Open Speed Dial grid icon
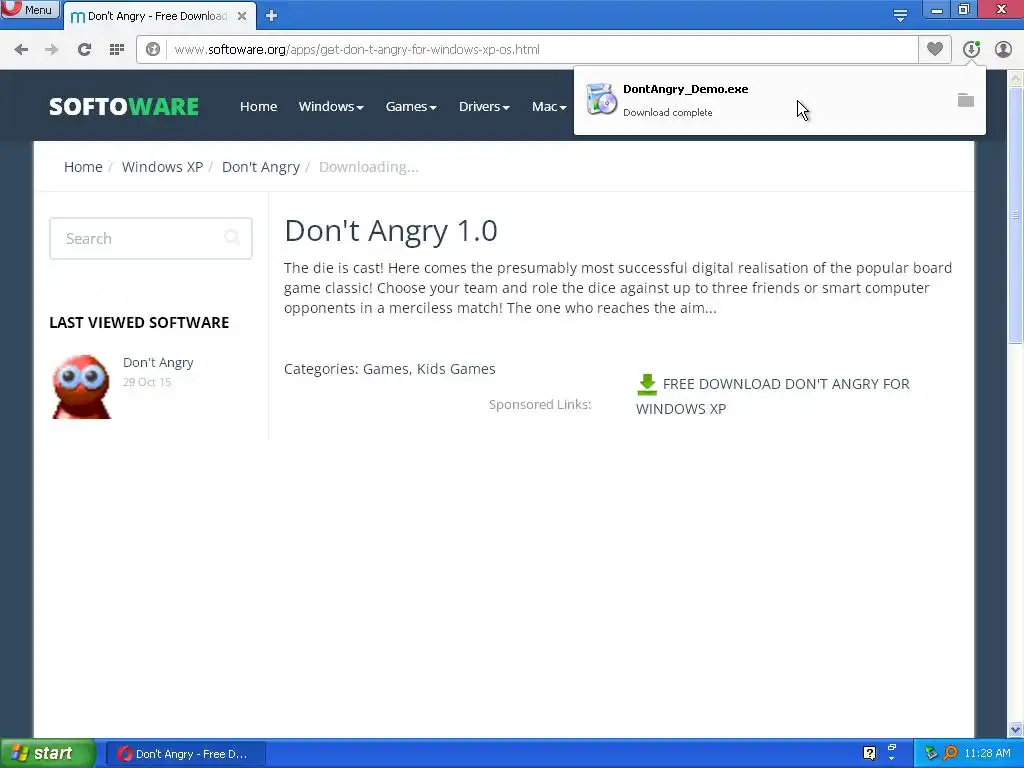The height and width of the screenshot is (768, 1024). (x=117, y=50)
